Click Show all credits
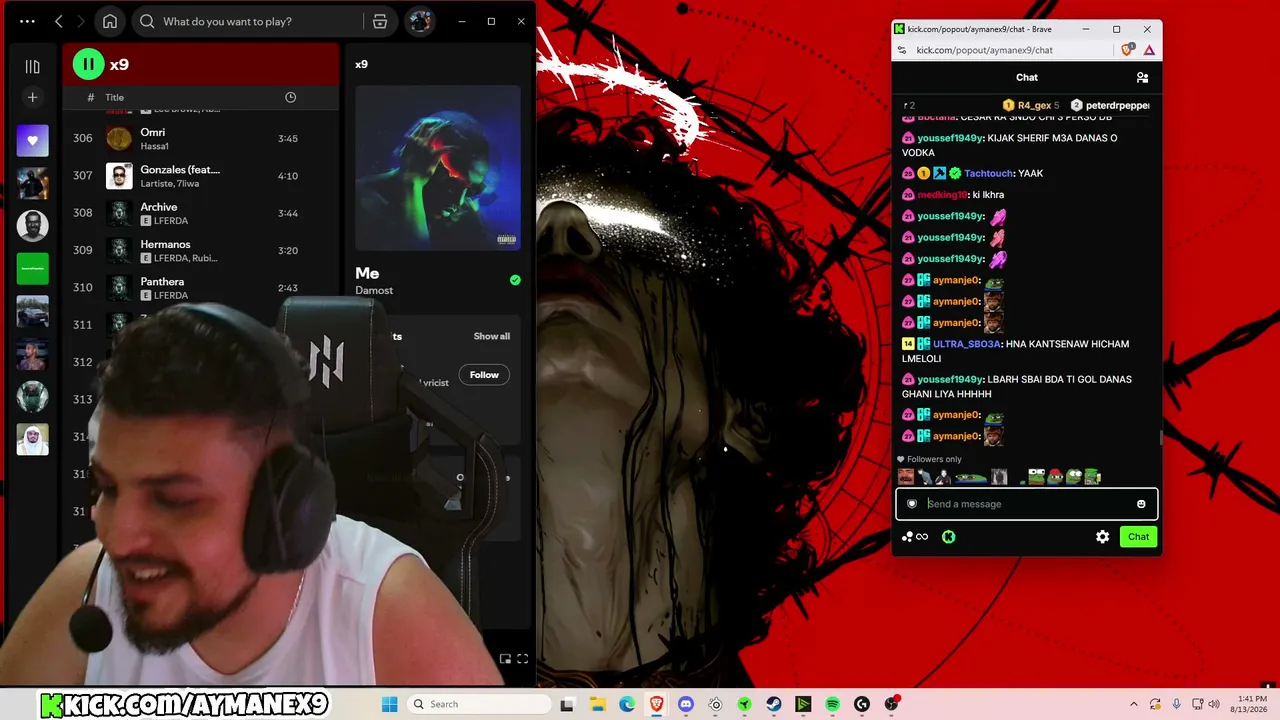The width and height of the screenshot is (1280, 720). 491,336
